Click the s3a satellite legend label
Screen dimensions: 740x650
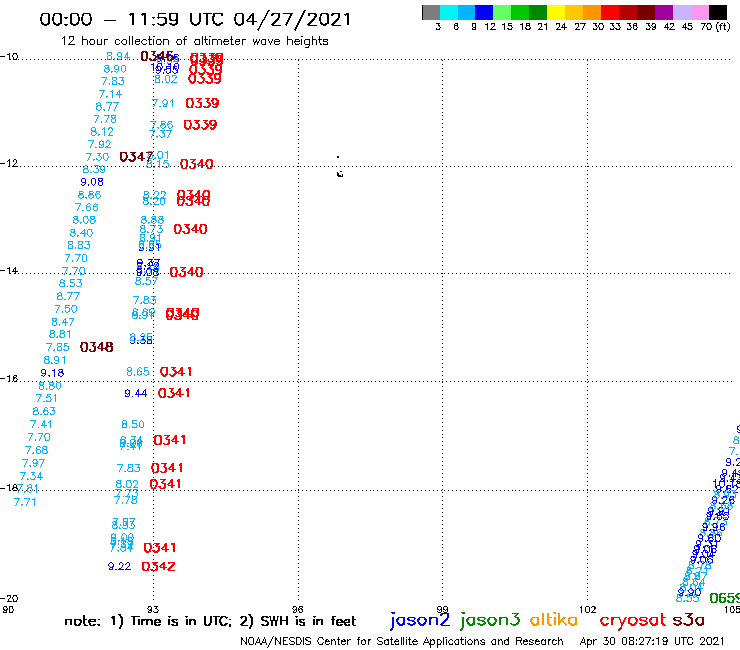[x=688, y=620]
